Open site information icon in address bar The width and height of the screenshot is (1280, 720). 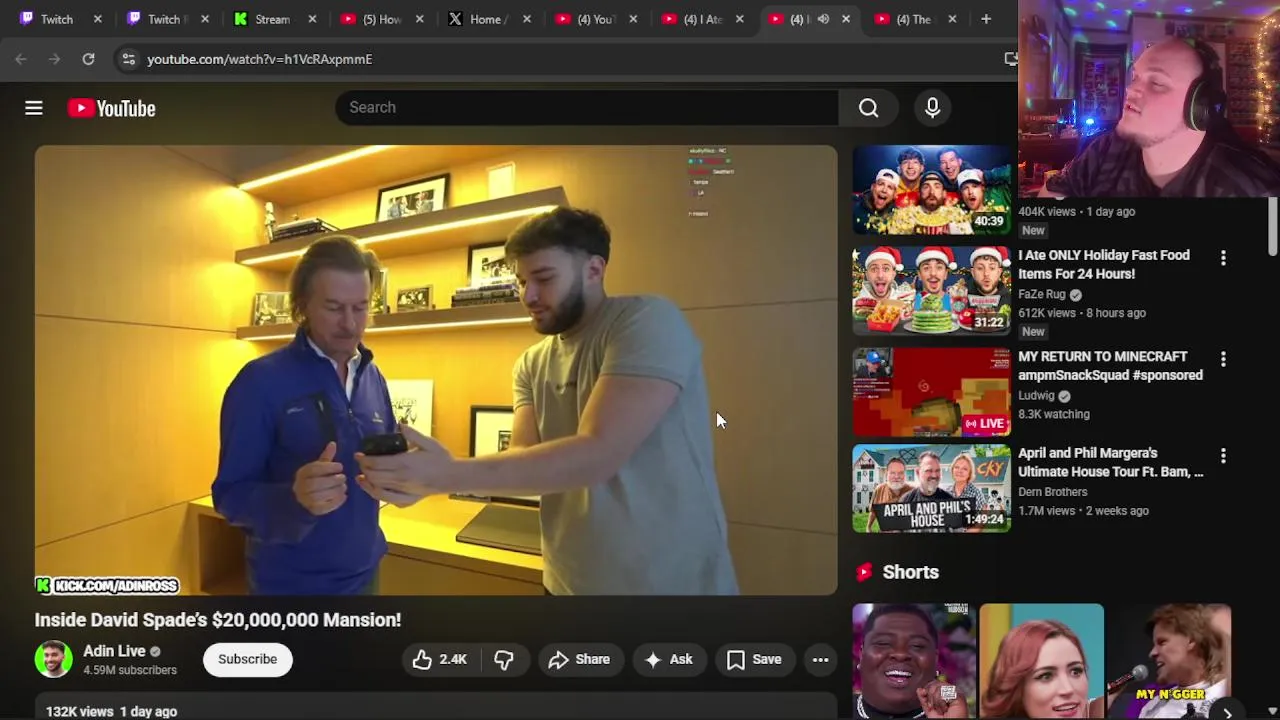(x=128, y=59)
